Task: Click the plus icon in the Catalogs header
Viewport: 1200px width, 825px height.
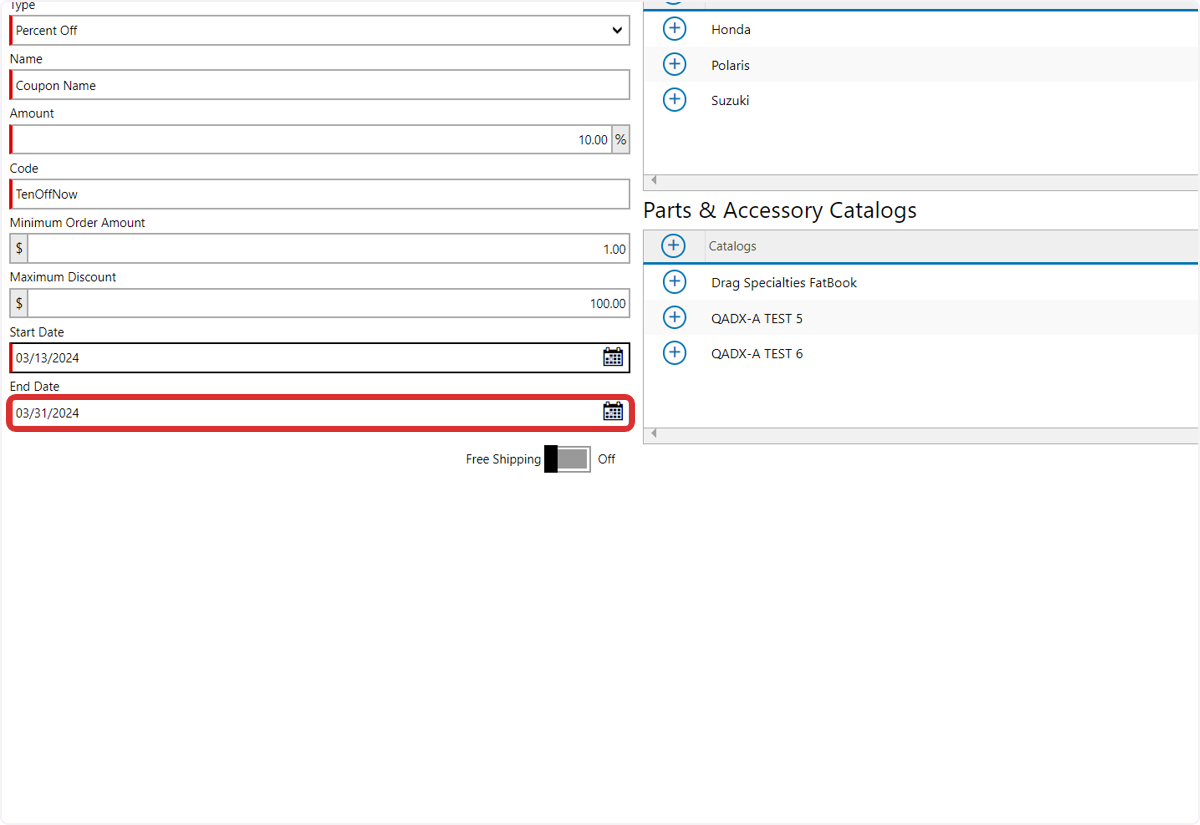Action: click(674, 246)
